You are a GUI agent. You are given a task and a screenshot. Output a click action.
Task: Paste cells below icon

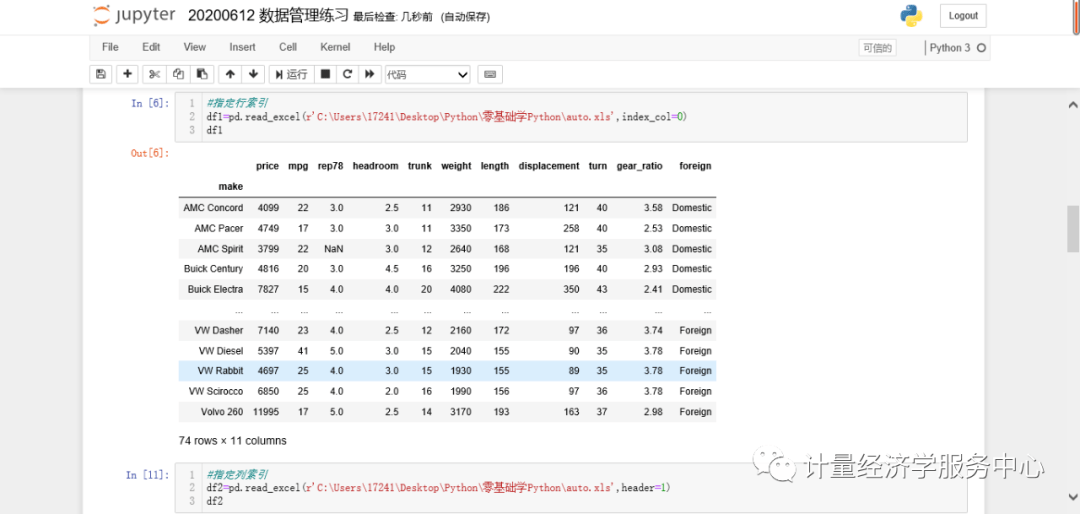201,74
